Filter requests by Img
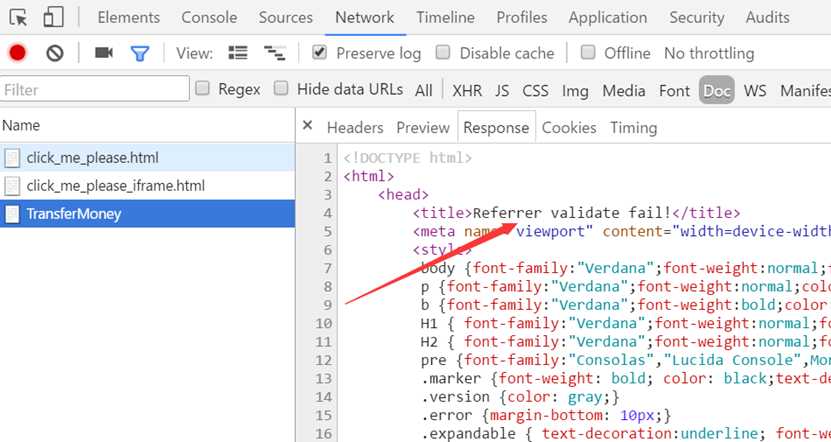This screenshot has height=442, width=831. [575, 91]
